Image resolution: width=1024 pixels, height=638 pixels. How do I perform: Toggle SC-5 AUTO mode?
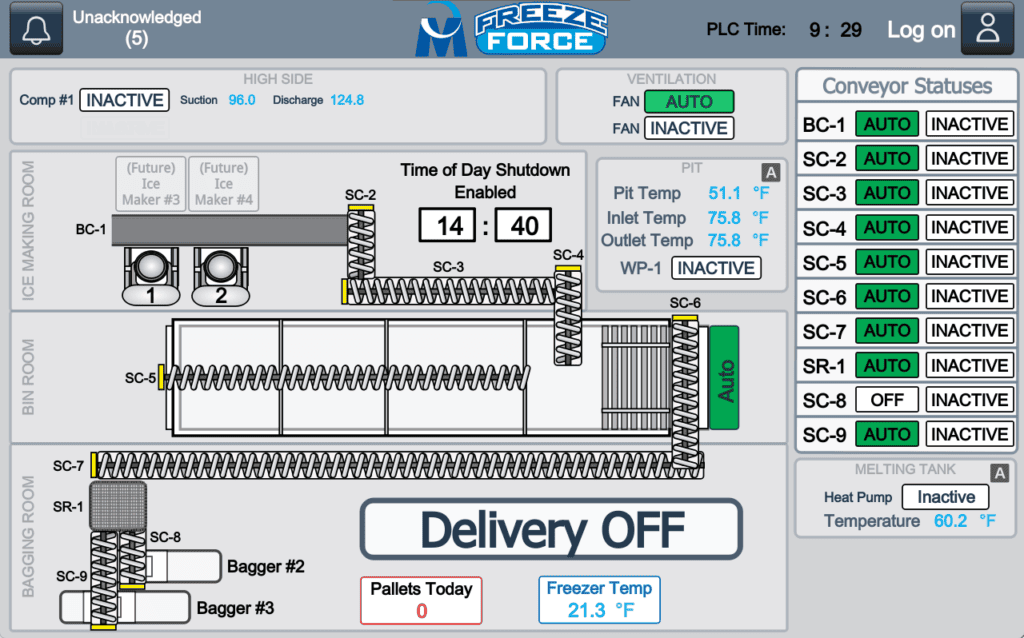tap(887, 262)
